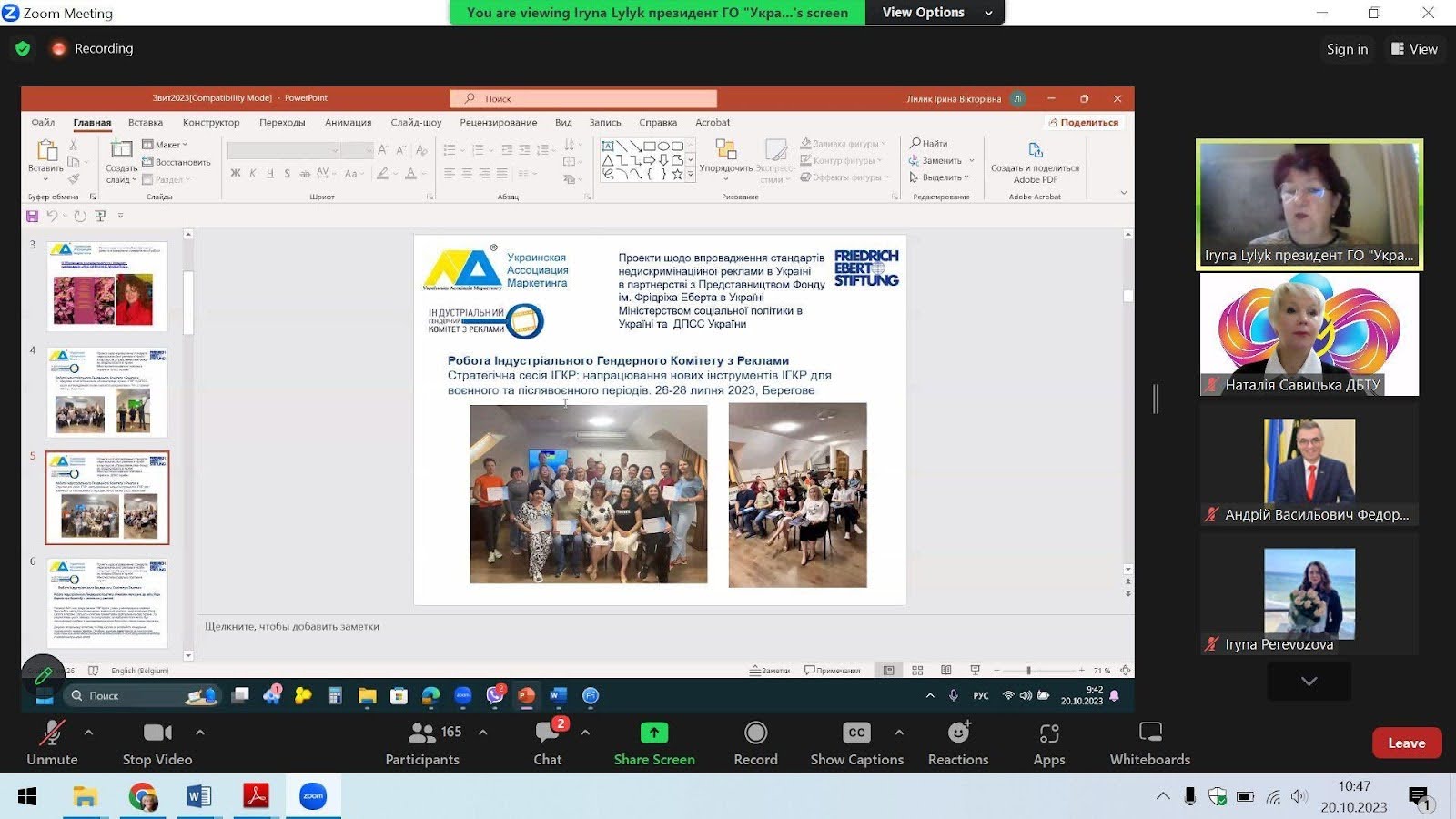The width and height of the screenshot is (1456, 819).
Task: Open the Chat panel with unread messages
Action: pos(548,743)
